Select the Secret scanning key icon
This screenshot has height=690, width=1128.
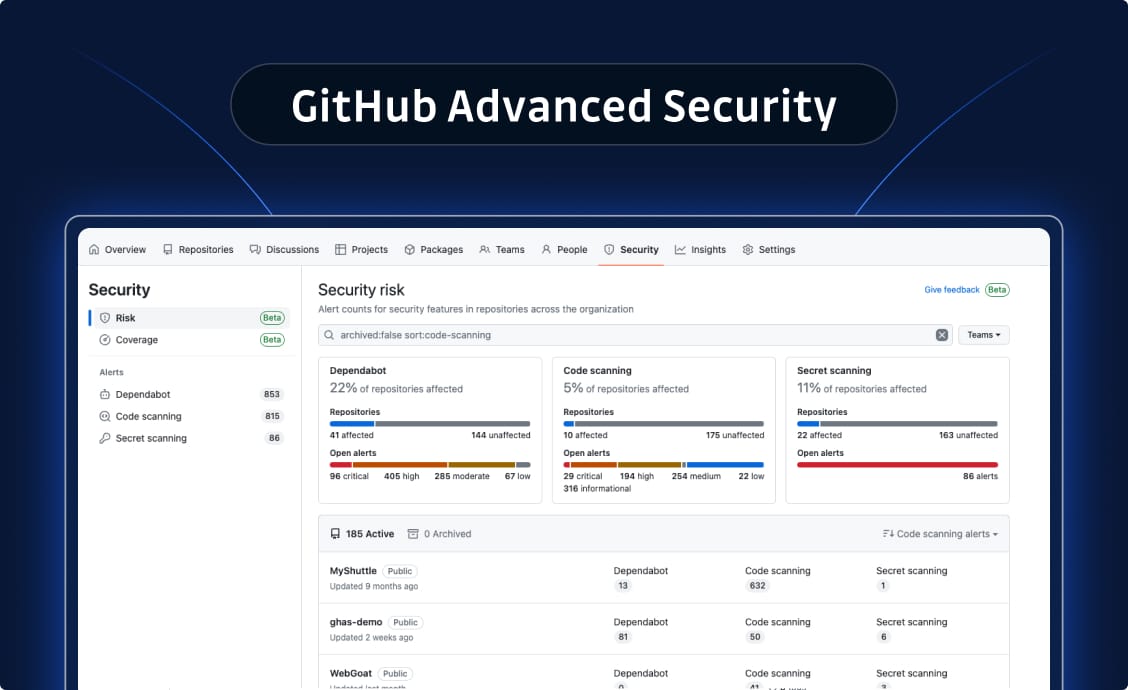[x=106, y=438]
